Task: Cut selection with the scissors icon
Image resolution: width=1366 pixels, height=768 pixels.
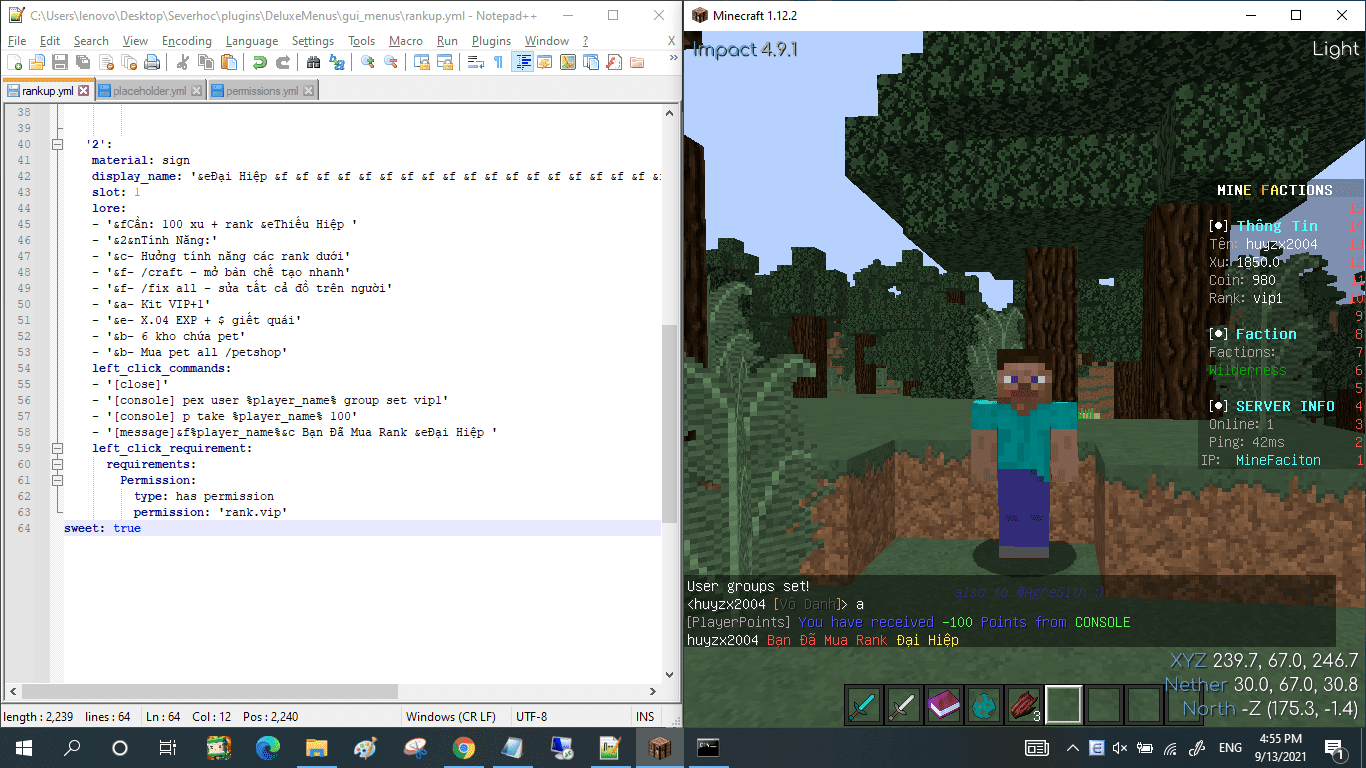Action: point(183,62)
